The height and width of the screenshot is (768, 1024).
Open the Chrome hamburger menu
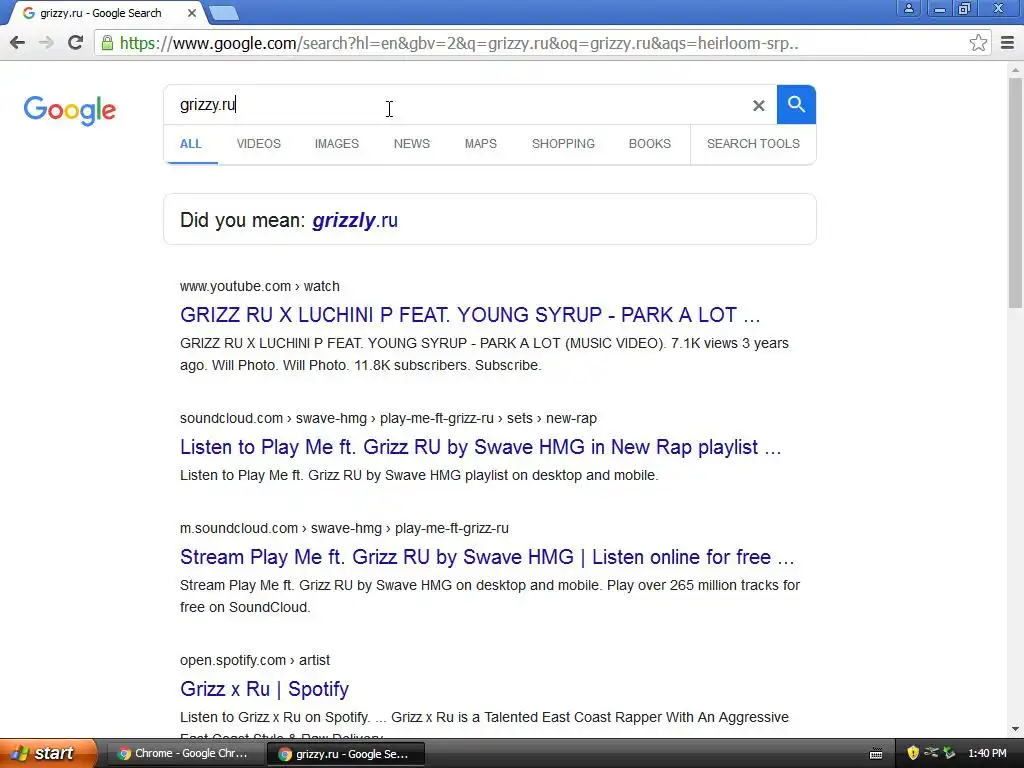click(x=1007, y=43)
